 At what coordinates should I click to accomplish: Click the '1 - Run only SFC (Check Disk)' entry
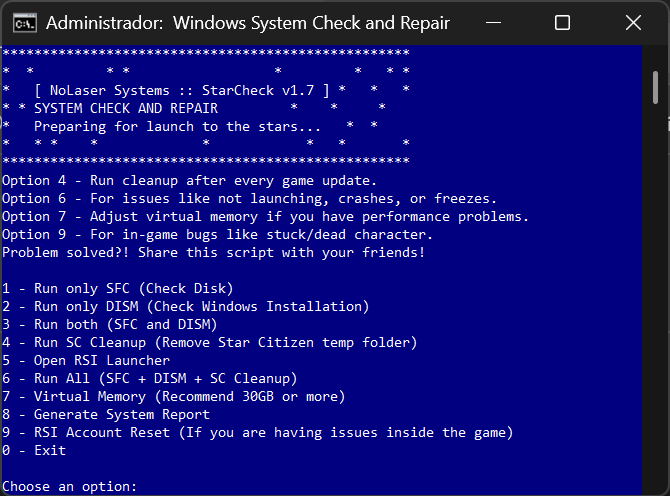pyautogui.click(x=118, y=289)
